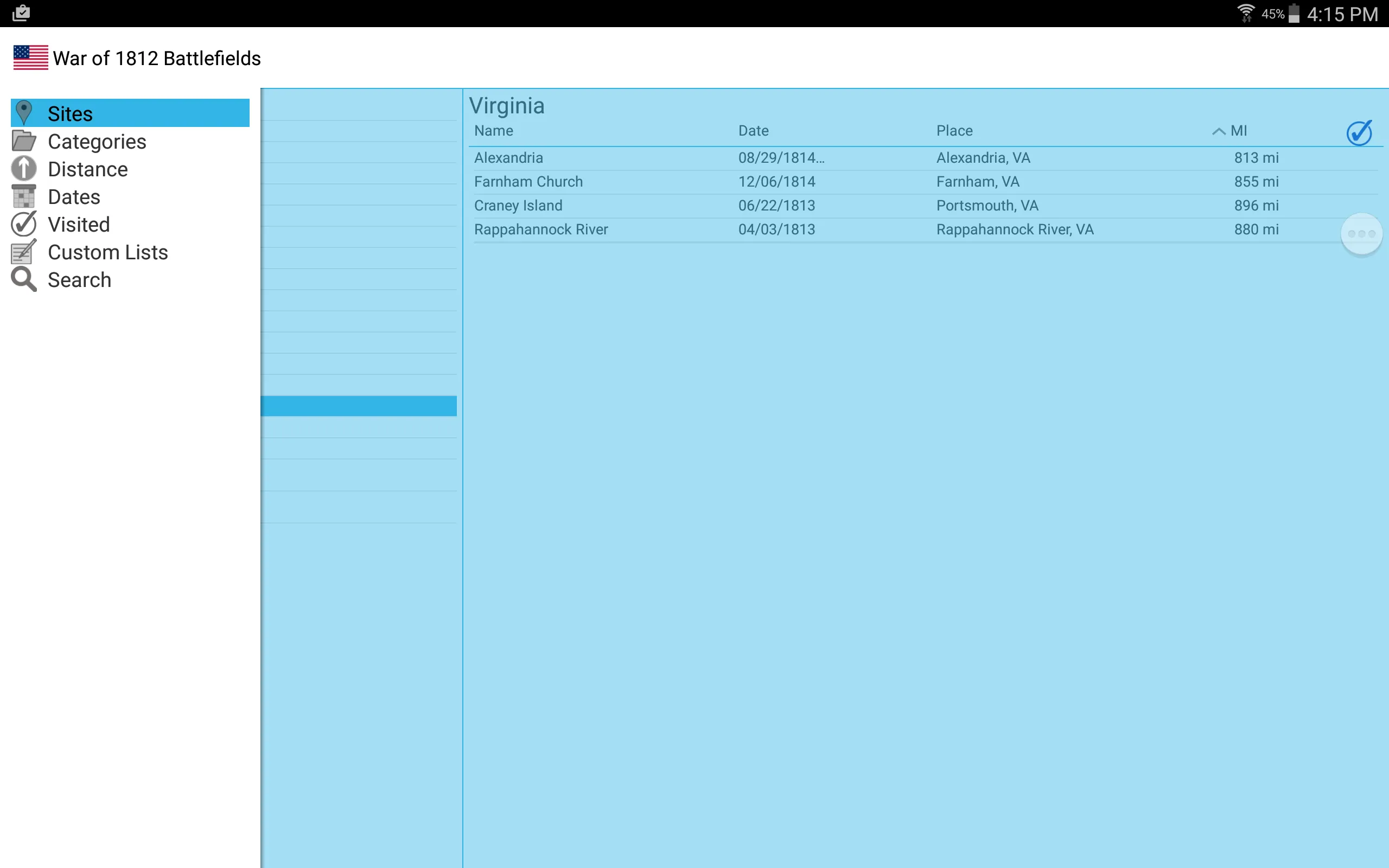Select the Sites icon in sidebar
Screen dimensions: 1389x868
[24, 113]
